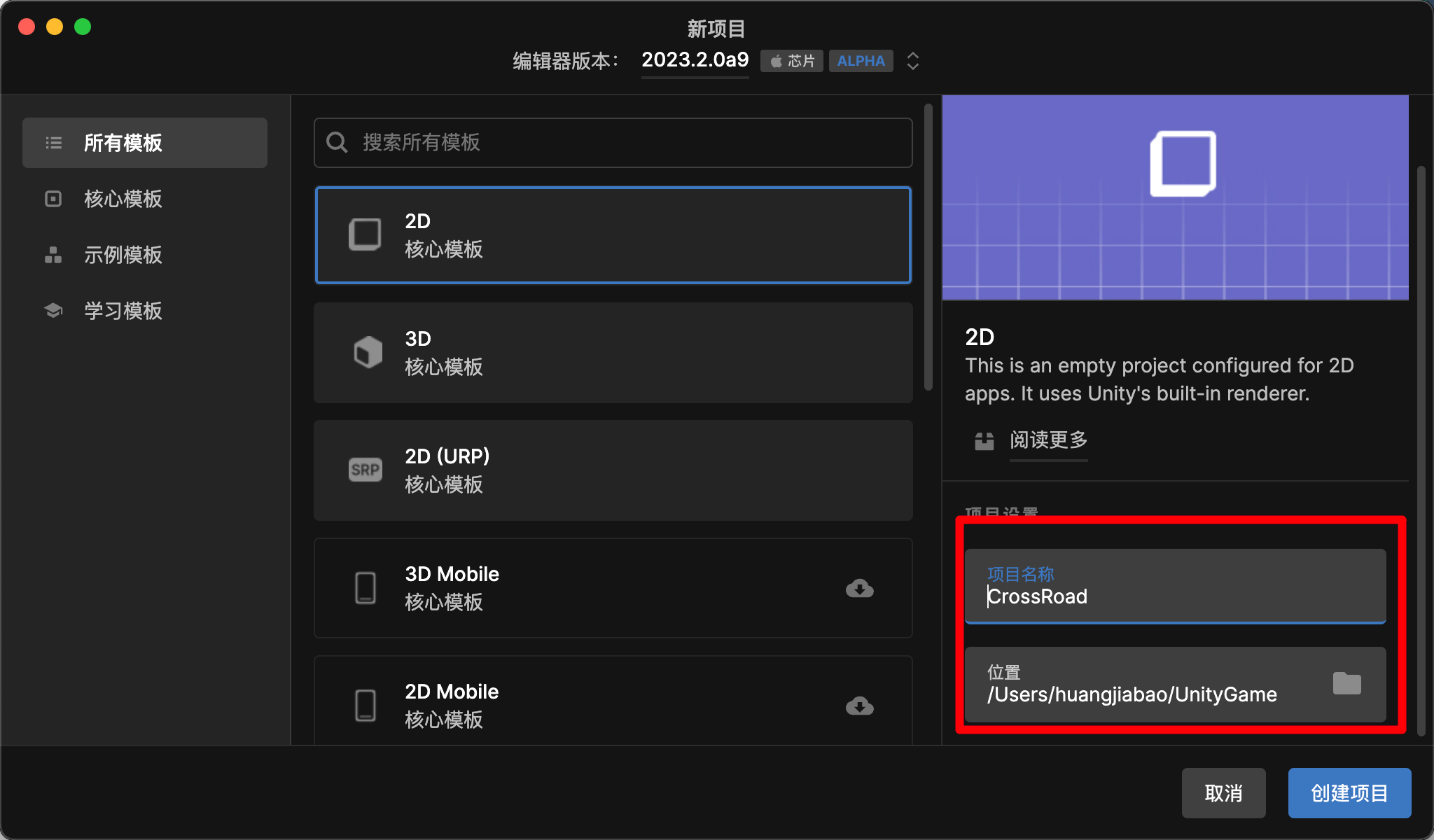Click the 新项目 window title

point(716,29)
